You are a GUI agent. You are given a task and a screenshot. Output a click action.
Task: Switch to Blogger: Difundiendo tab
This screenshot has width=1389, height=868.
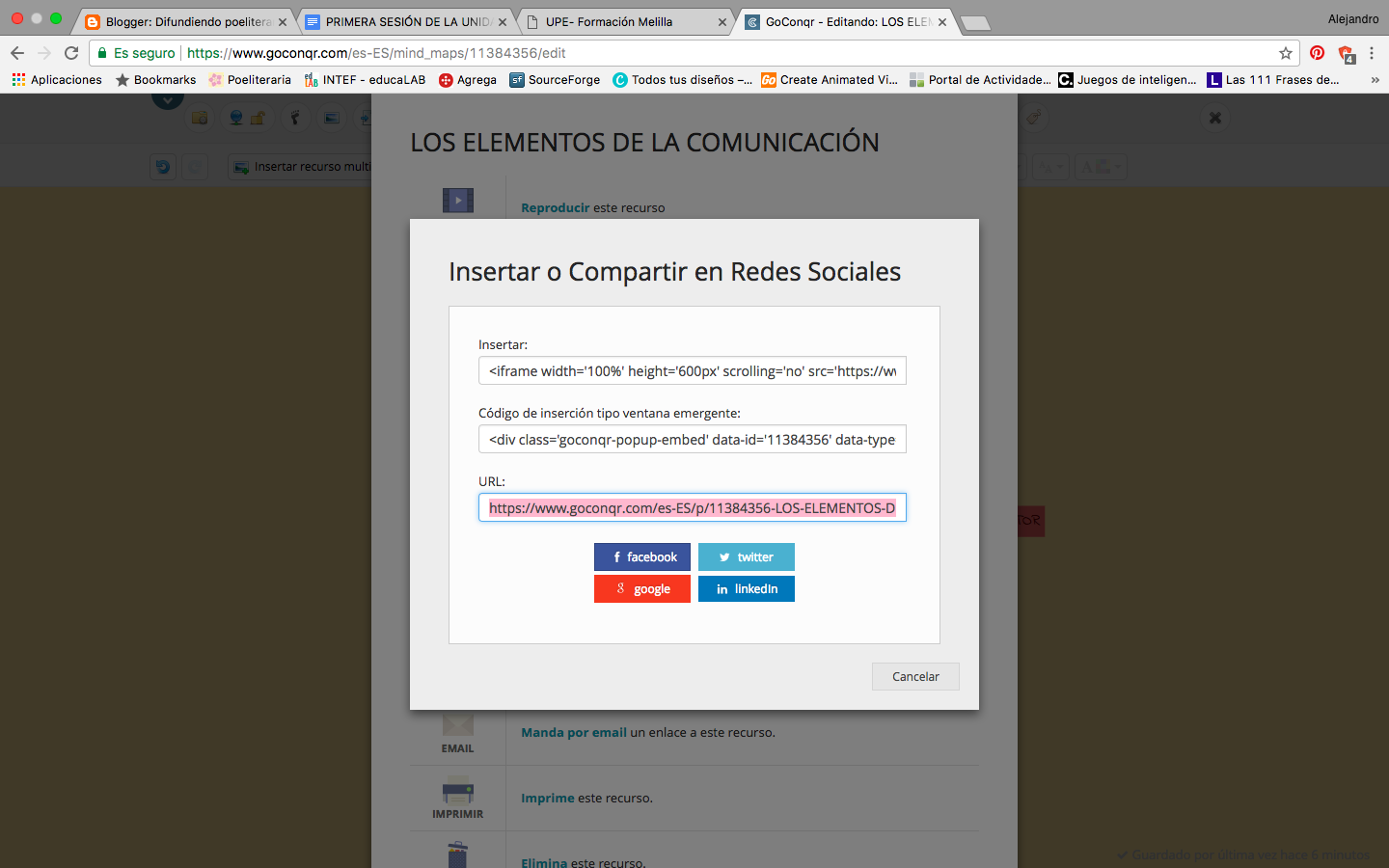[x=187, y=21]
